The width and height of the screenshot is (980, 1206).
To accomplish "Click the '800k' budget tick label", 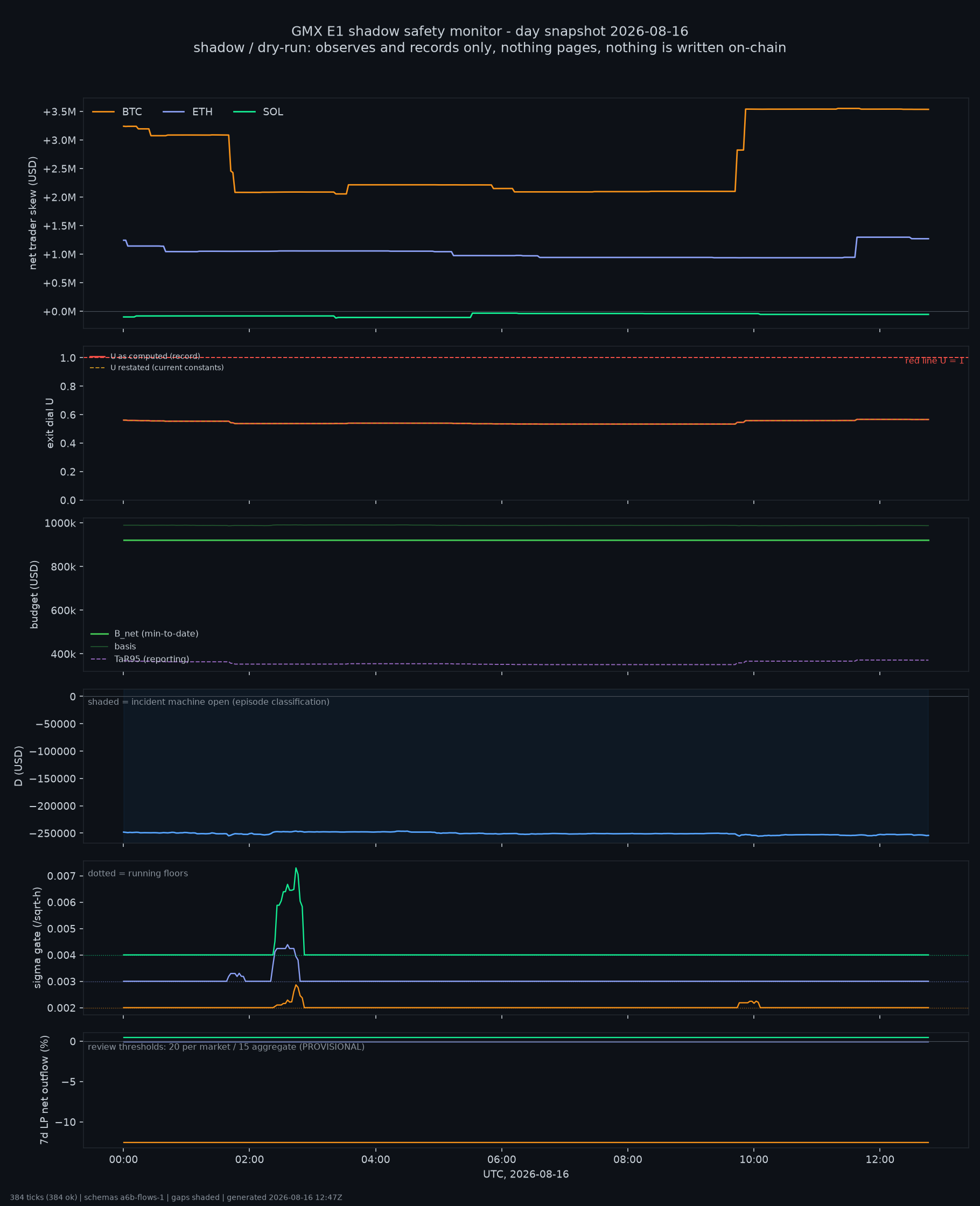I will click(63, 567).
